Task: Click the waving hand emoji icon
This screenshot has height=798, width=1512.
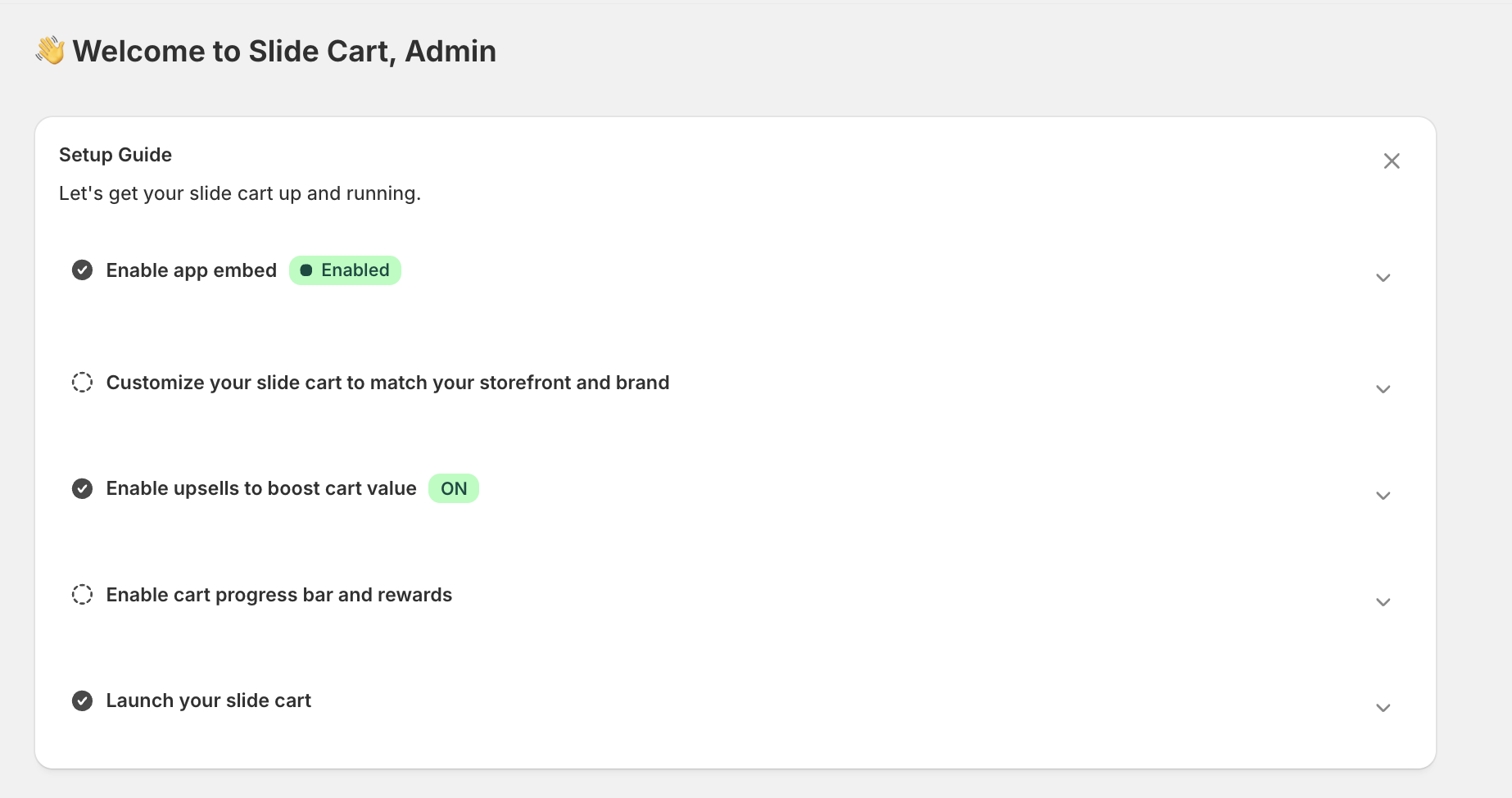Action: pos(50,51)
